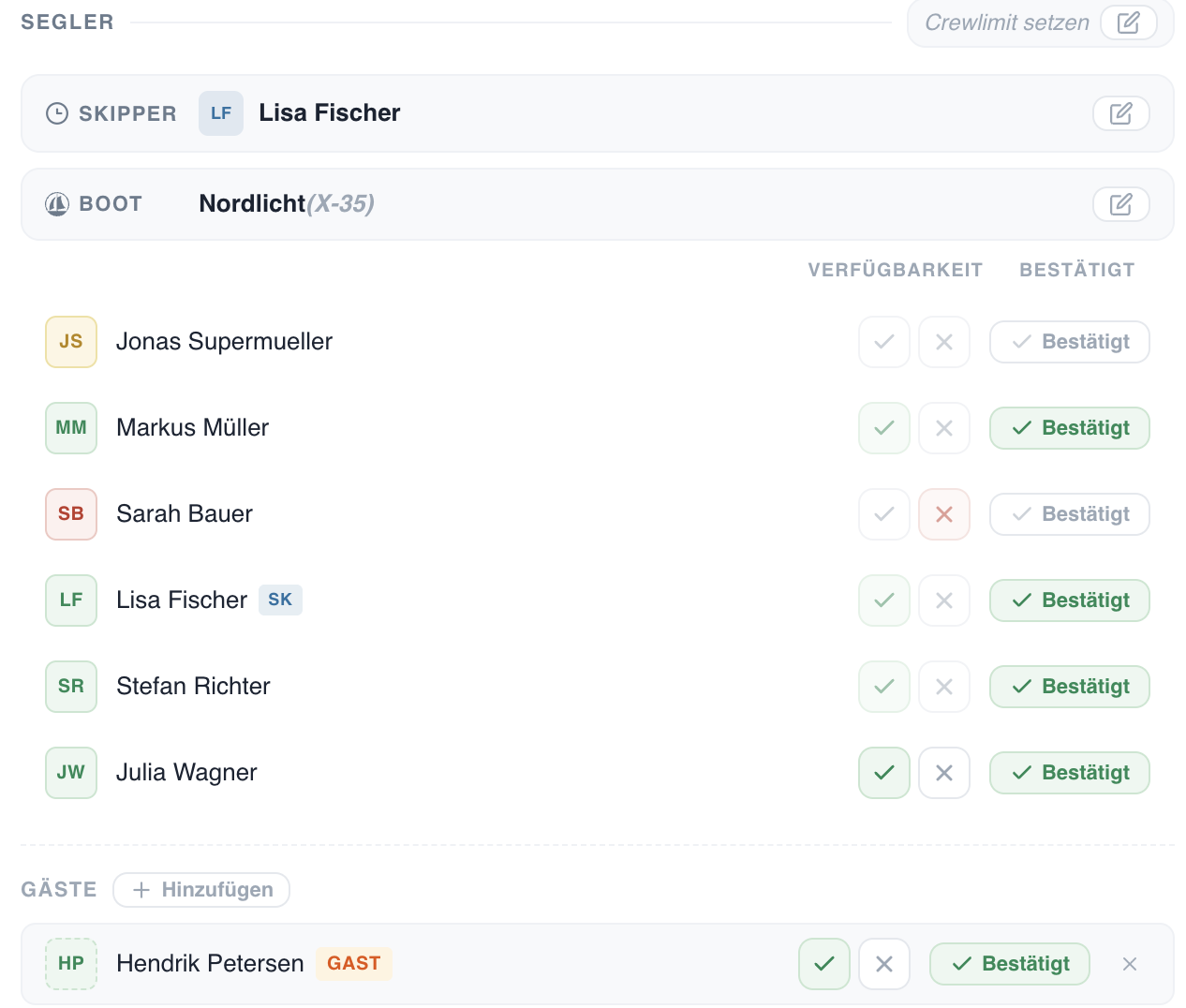The image size is (1186, 1008).
Task: Click the edit icon for Crewlimit setzen
Action: coord(1128,22)
